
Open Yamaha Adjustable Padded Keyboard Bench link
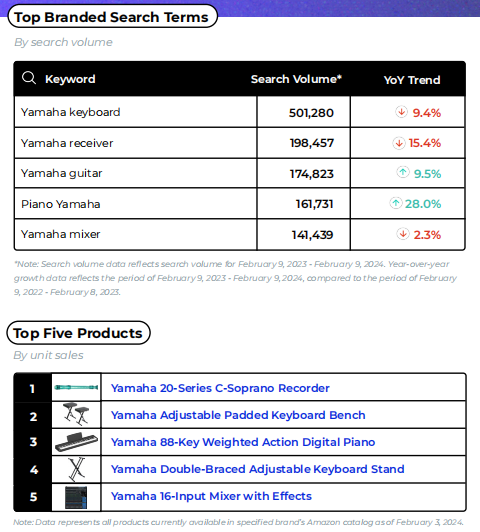coord(238,415)
